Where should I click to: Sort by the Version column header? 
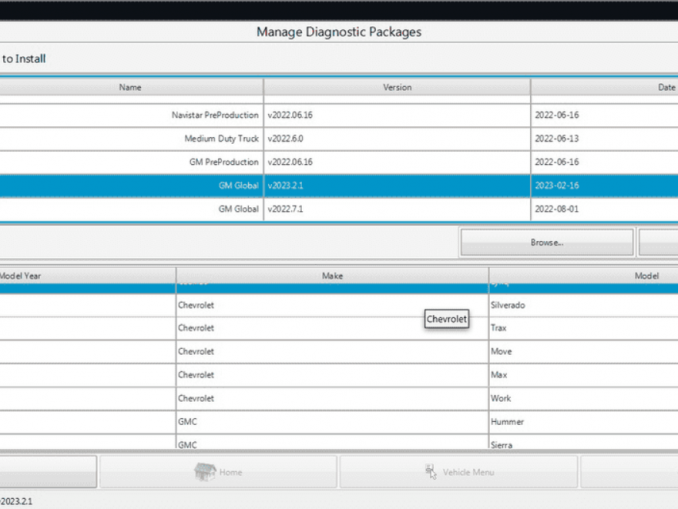coord(397,88)
